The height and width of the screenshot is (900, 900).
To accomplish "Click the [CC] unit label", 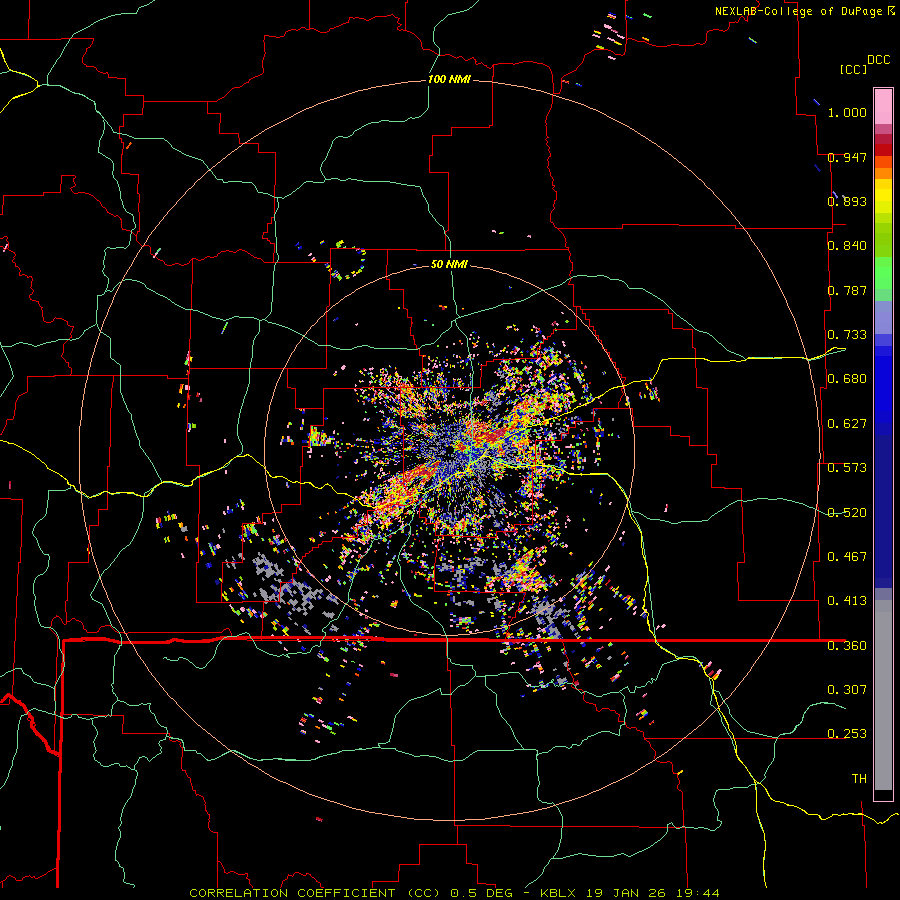I will (853, 69).
